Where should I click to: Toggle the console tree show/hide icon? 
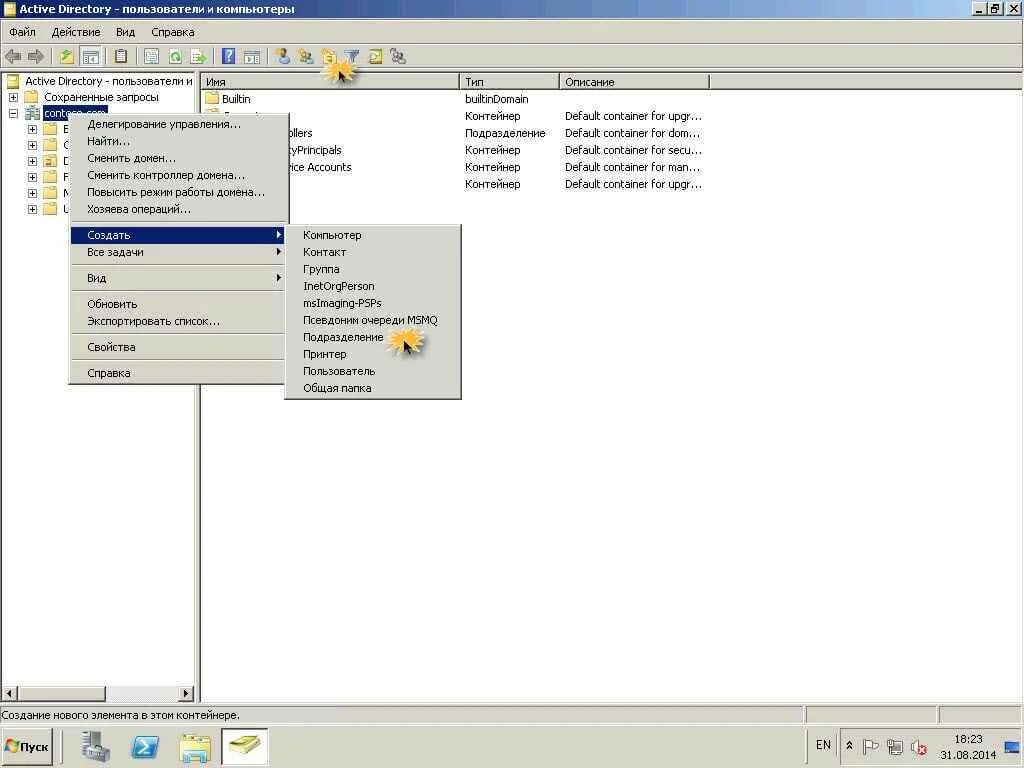click(x=90, y=57)
